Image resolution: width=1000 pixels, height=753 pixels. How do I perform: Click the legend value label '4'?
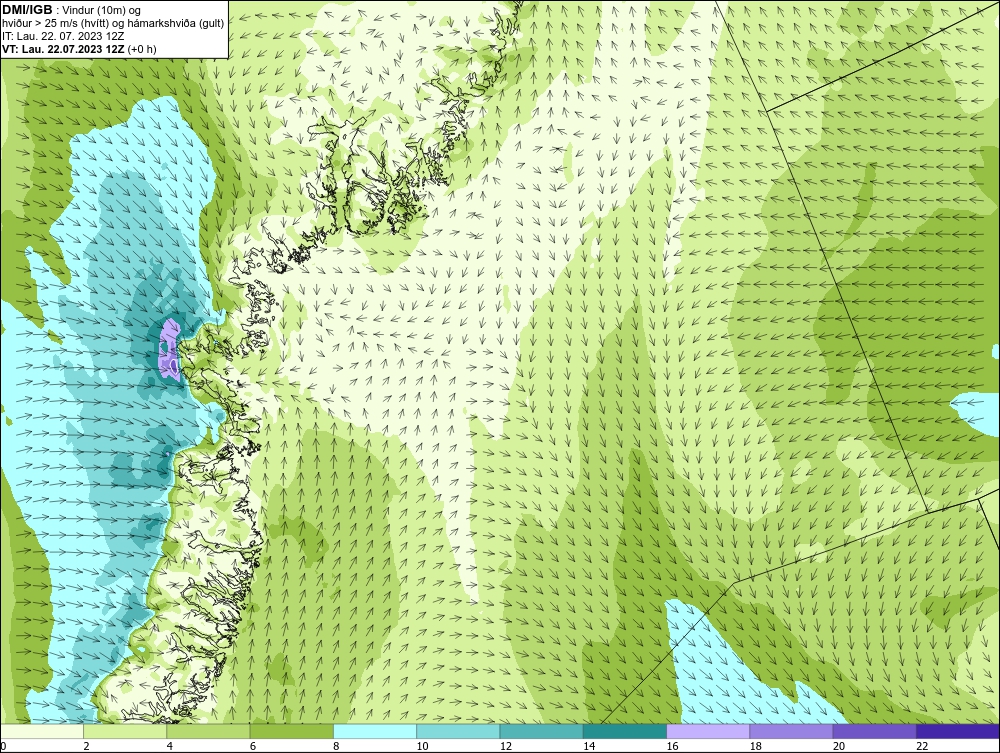[x=170, y=747]
